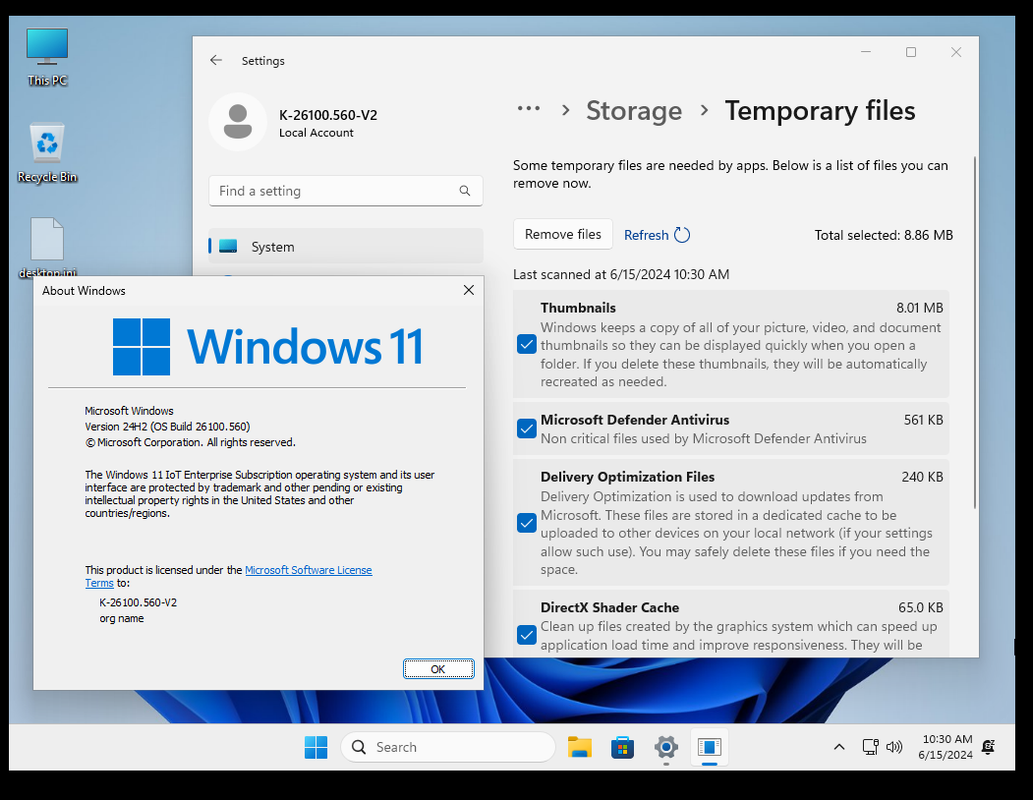Refresh the temporary files scan

point(656,235)
